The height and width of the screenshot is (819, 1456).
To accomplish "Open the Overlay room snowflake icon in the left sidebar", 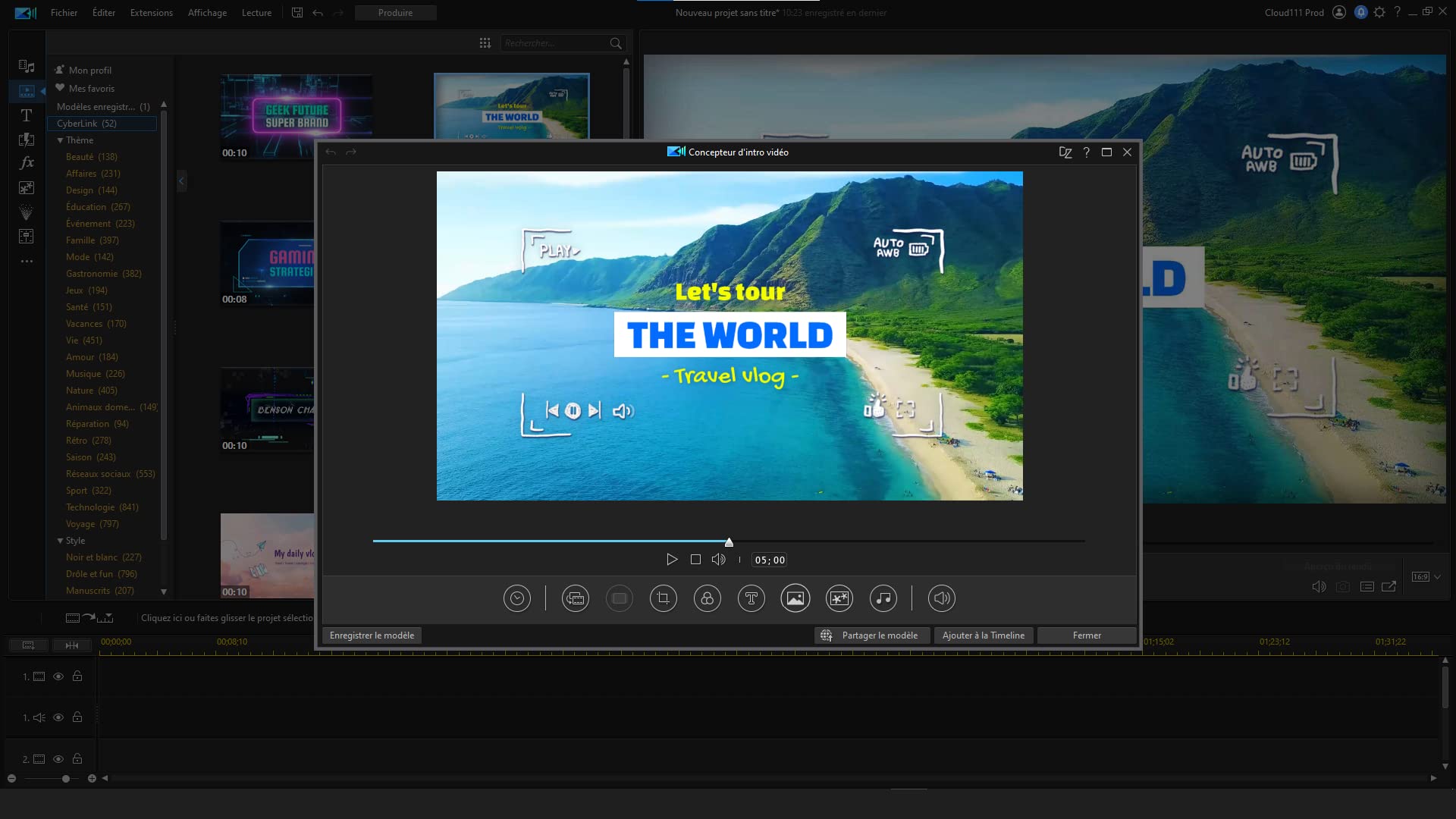I will point(27,187).
